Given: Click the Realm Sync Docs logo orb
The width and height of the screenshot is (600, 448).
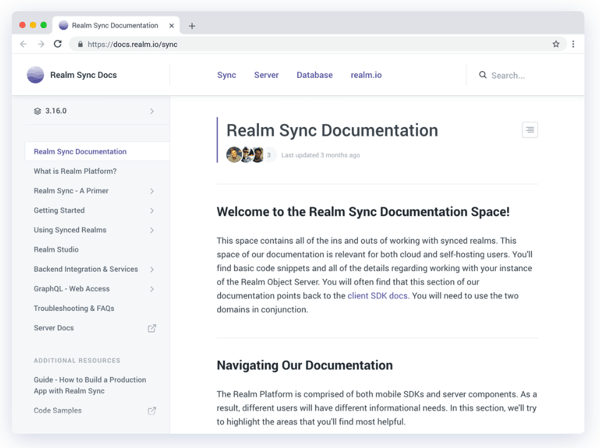Looking at the screenshot, I should click(35, 75).
